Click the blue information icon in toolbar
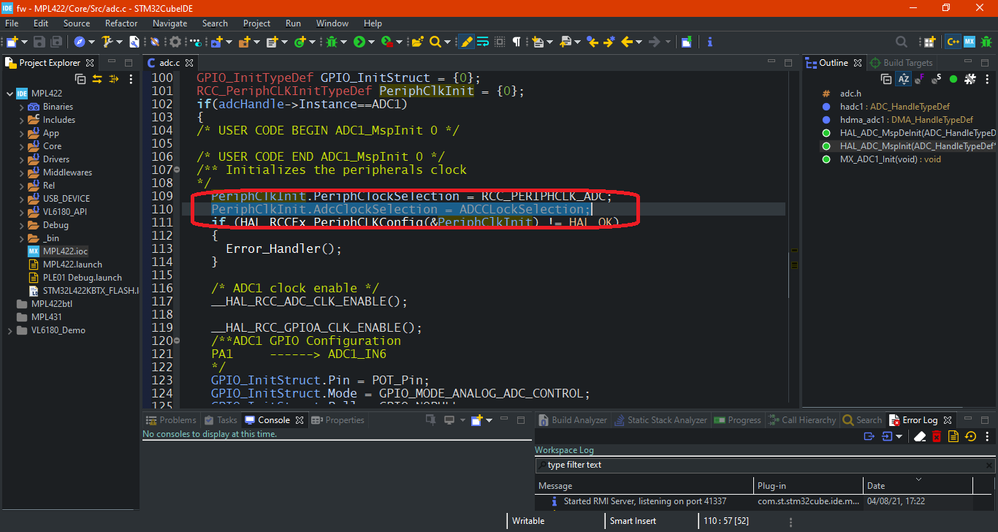Image resolution: width=998 pixels, height=532 pixels. pyautogui.click(x=710, y=42)
